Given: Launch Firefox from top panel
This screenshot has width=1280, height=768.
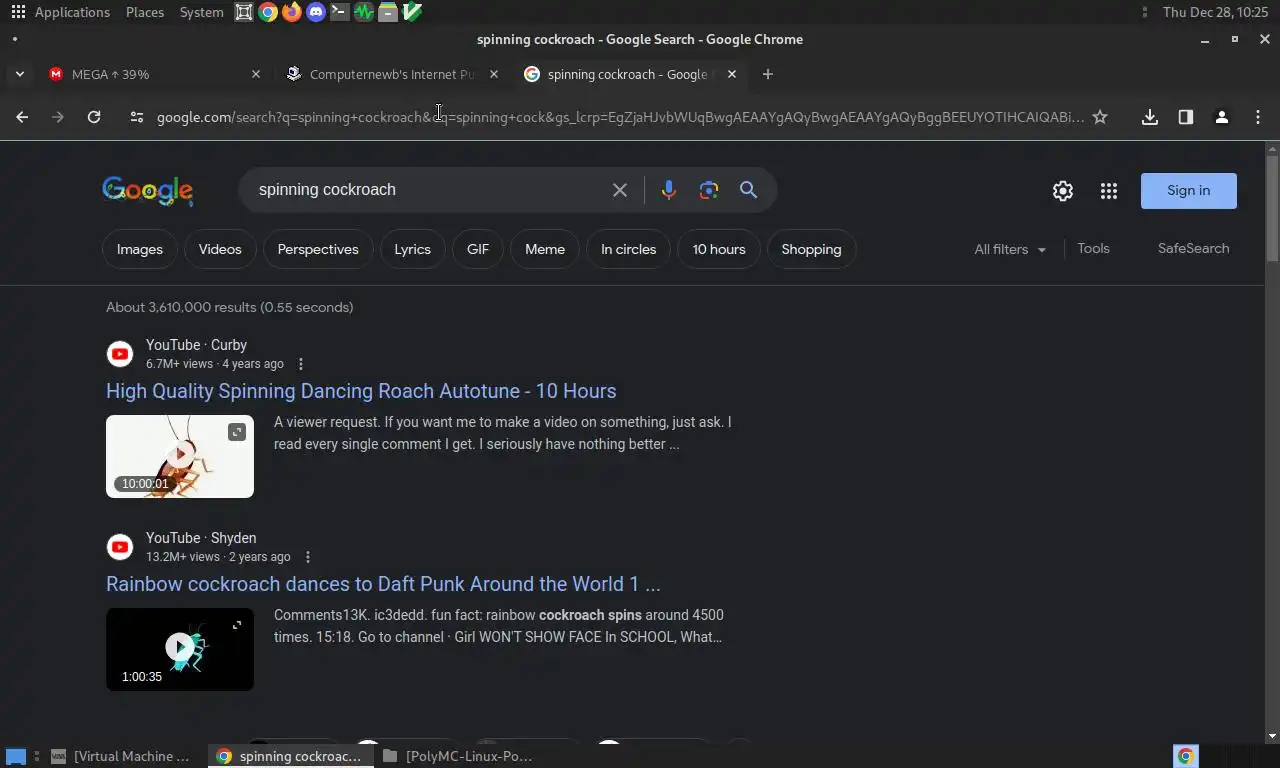Looking at the screenshot, I should pyautogui.click(x=292, y=12).
